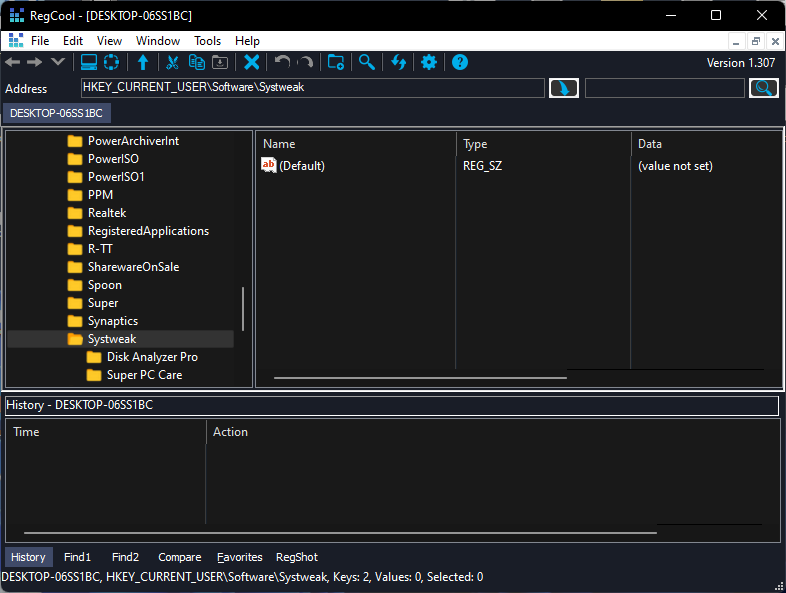Click the Refresh arrows icon
Screen dimensions: 786x593
pyautogui.click(x=399, y=62)
